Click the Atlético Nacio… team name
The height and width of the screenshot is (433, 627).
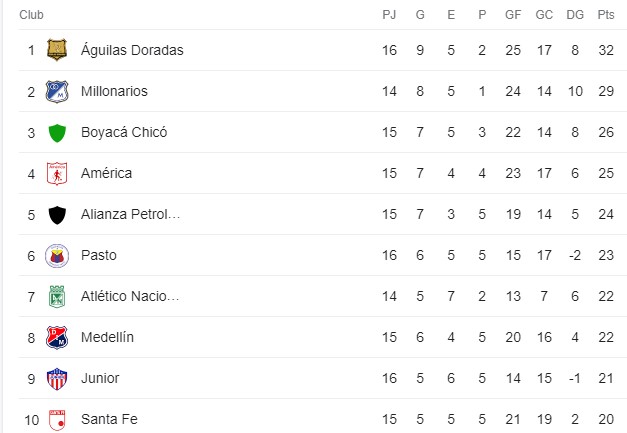tap(130, 296)
